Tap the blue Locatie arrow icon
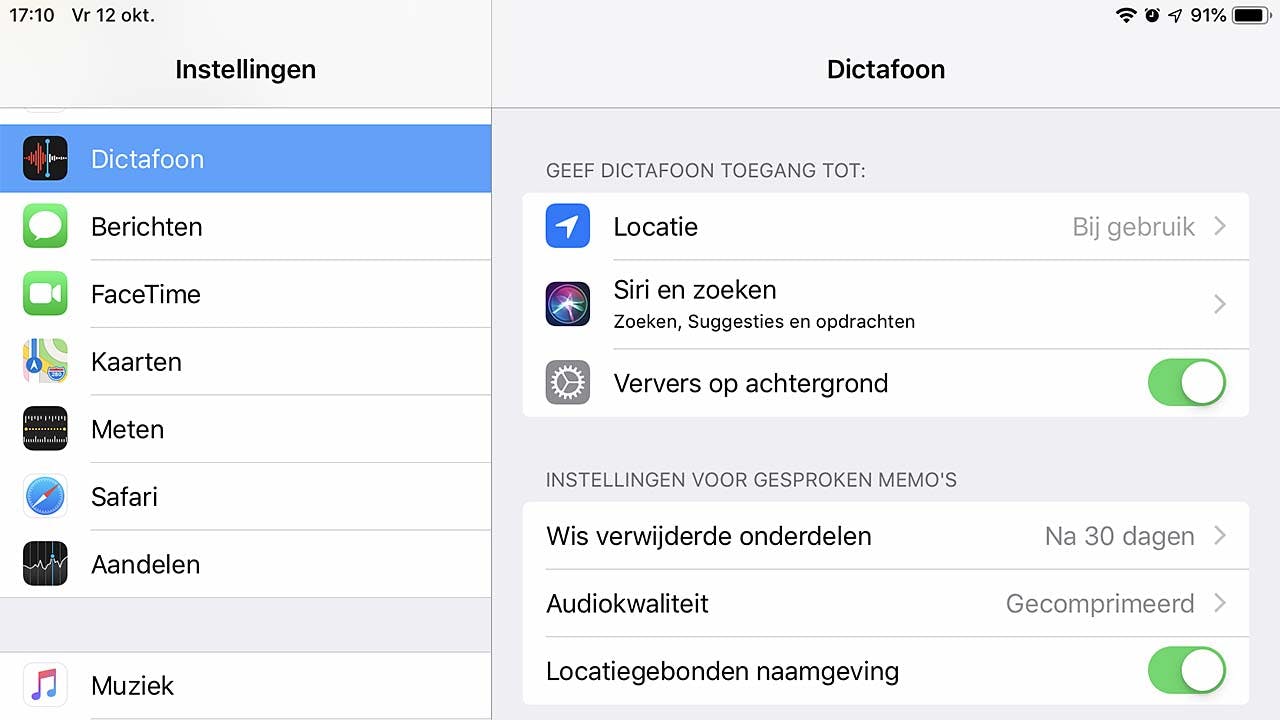The height and width of the screenshot is (720, 1280). [x=568, y=226]
